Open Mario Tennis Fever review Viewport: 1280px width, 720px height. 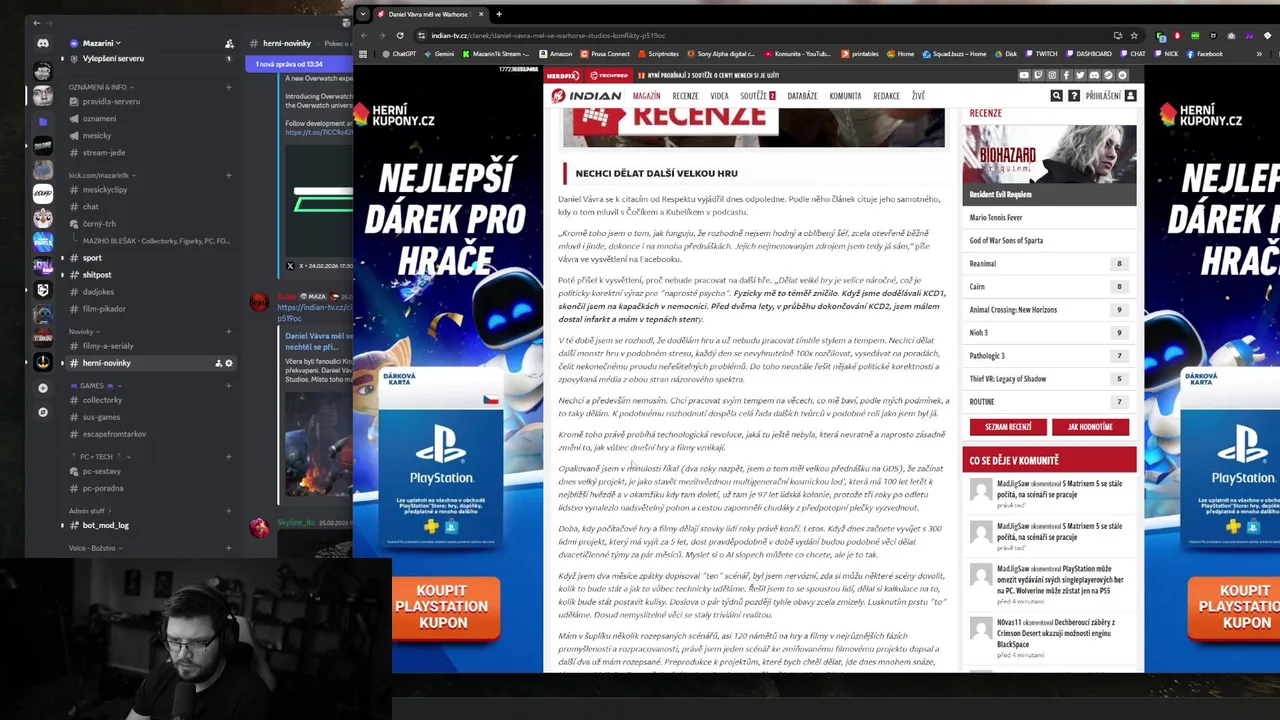[x=995, y=217]
